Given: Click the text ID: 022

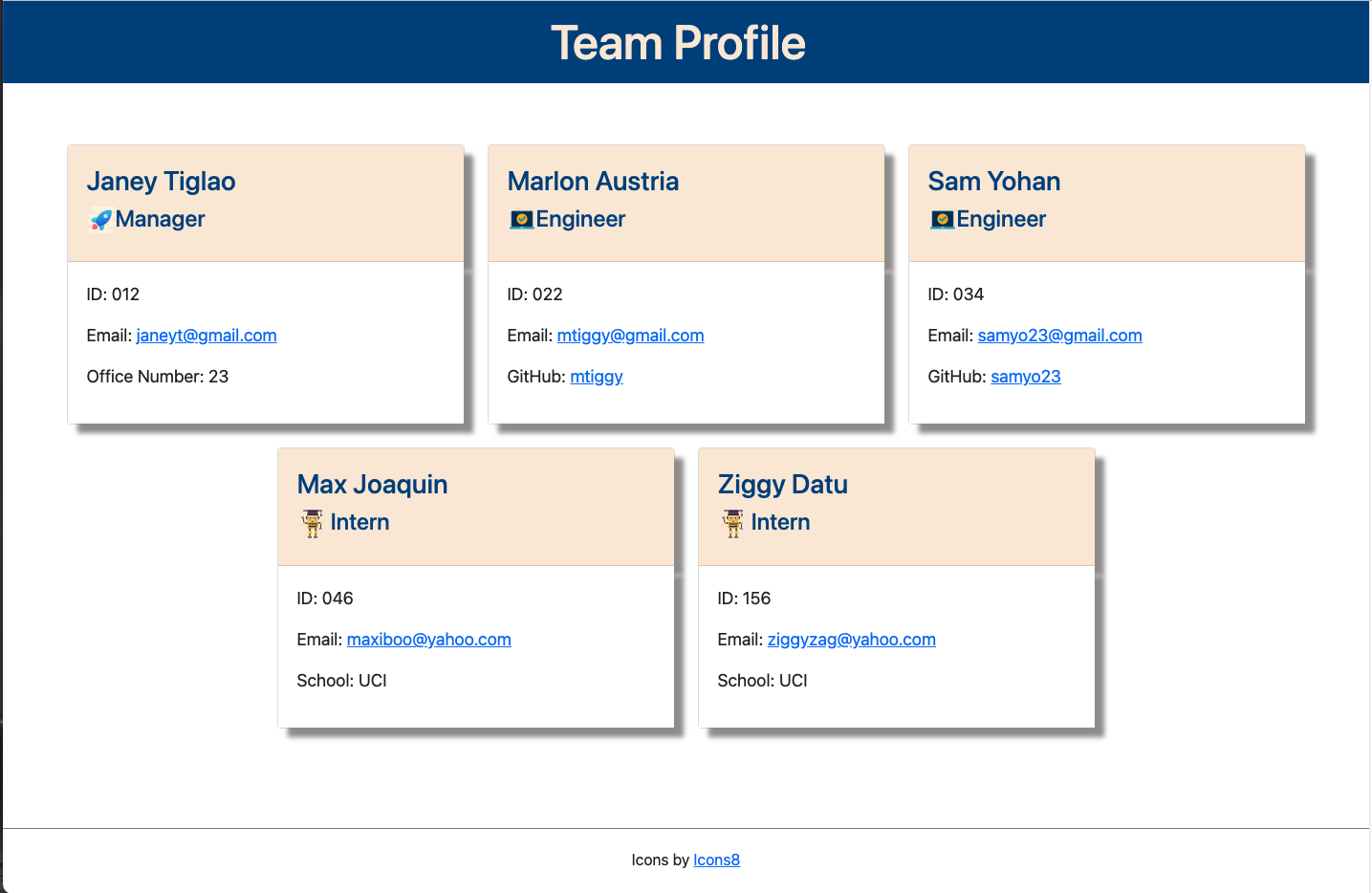Looking at the screenshot, I should 534,294.
